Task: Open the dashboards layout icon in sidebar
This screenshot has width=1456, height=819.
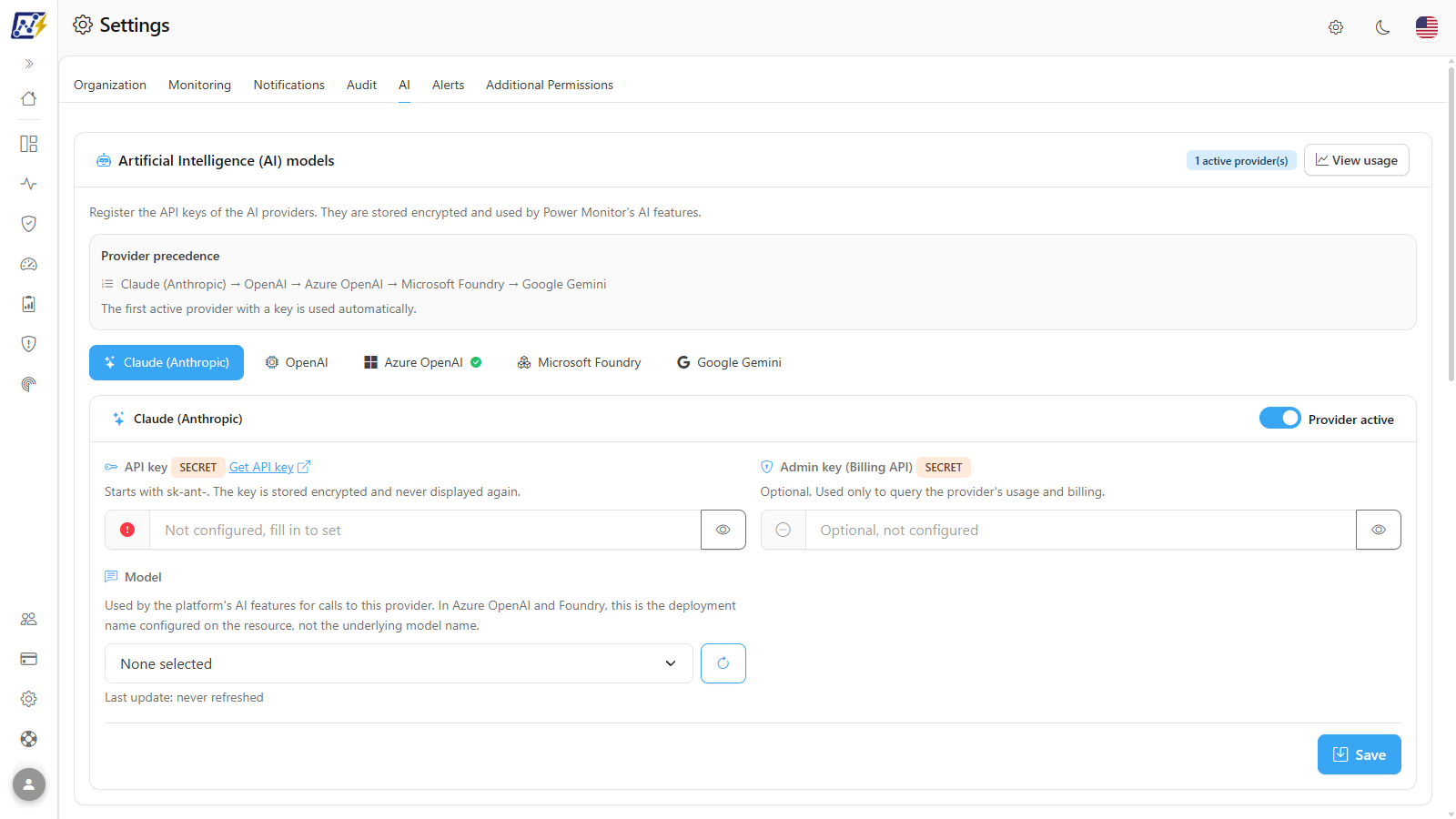Action: (29, 144)
